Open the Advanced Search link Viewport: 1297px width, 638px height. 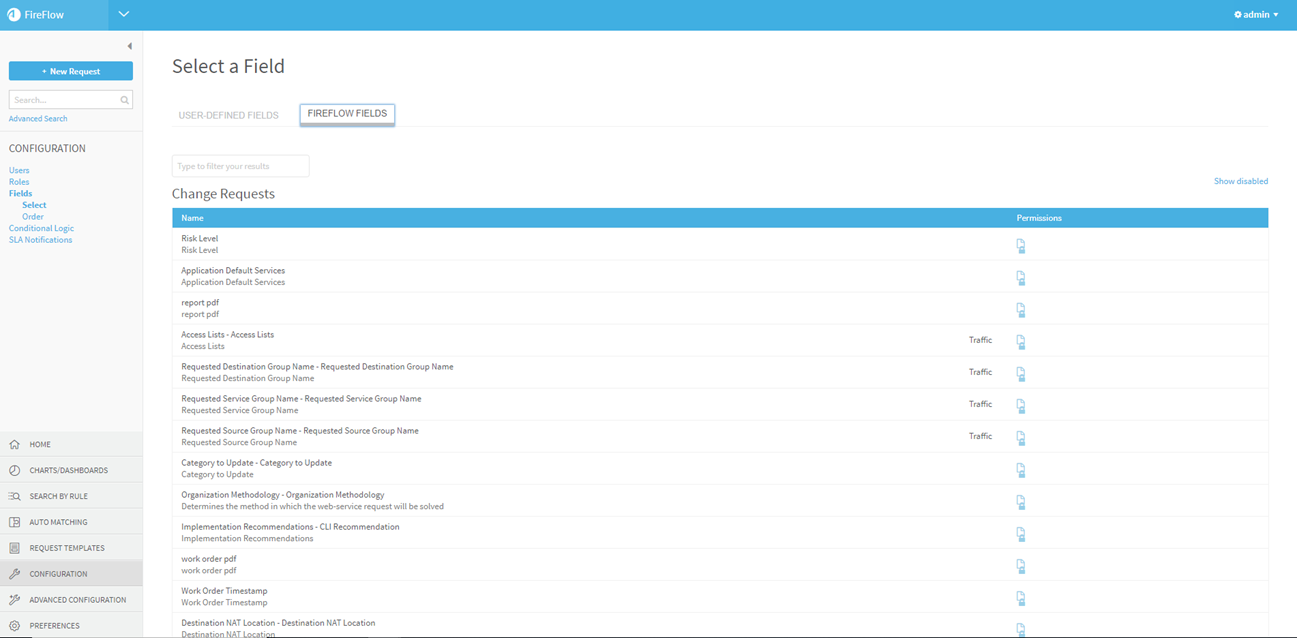pos(38,118)
